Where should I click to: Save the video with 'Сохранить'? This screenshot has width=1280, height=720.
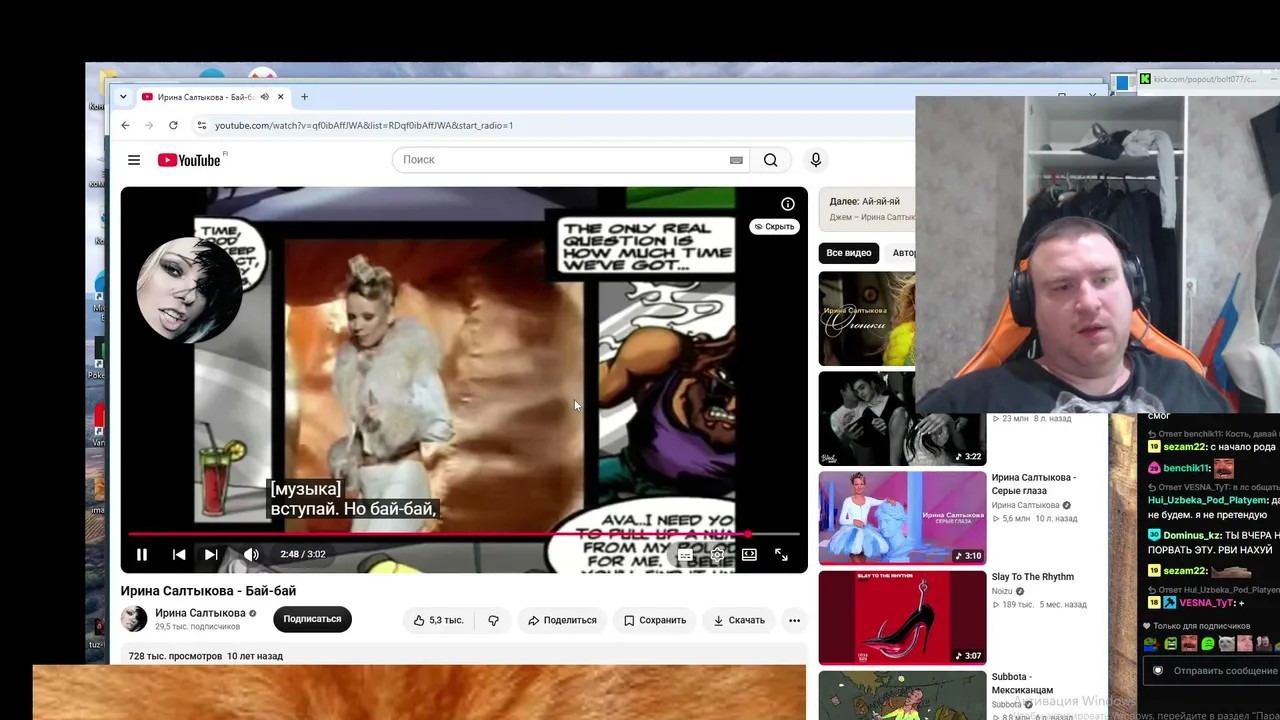[x=655, y=620]
